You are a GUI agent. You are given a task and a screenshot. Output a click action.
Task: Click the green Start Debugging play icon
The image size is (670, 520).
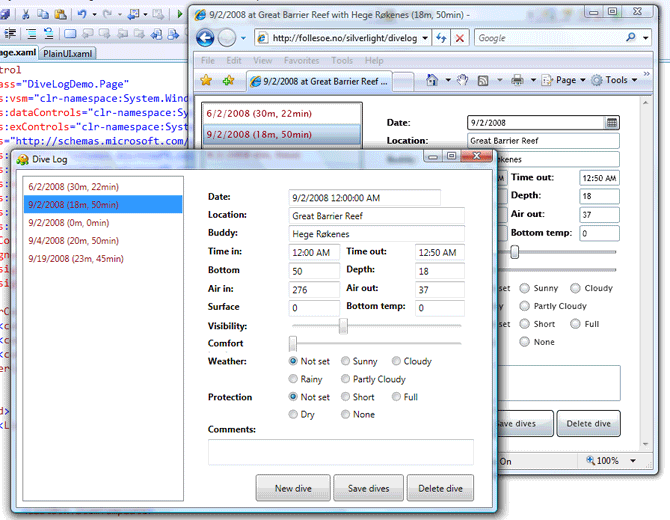pyautogui.click(x=180, y=14)
